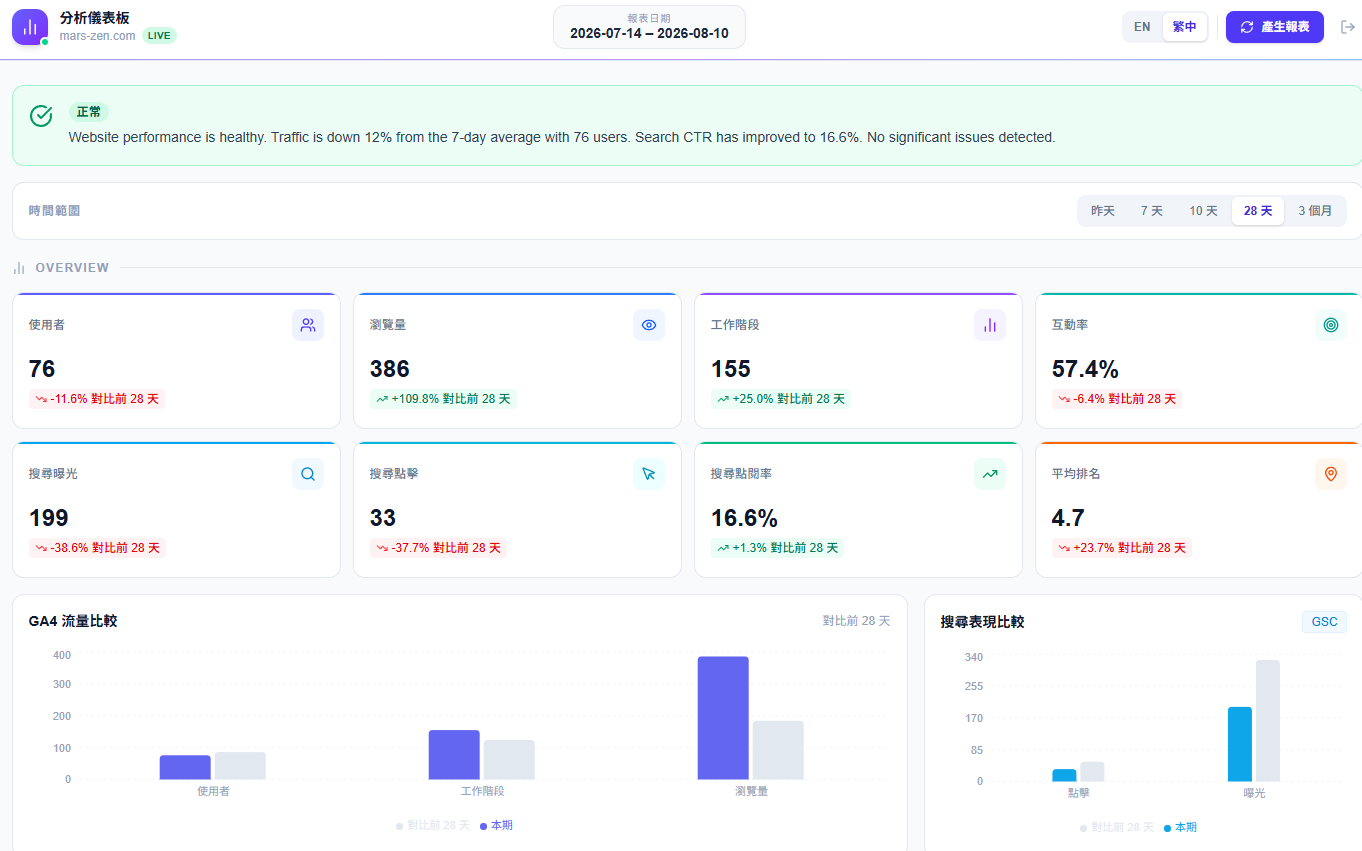Screen dimensions: 1362x851
Task: Click the cursor icon on 搜尋點擊 card
Action: [x=649, y=474]
